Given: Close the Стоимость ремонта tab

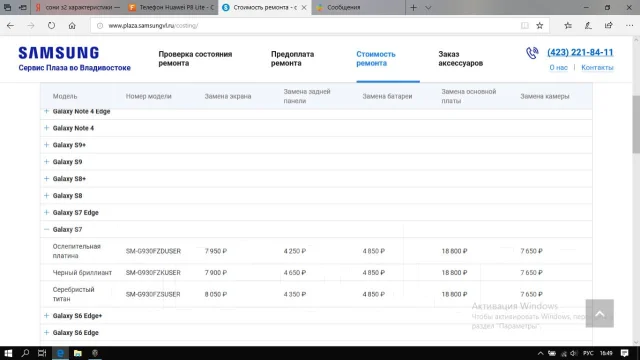Looking at the screenshot, I should click(304, 7).
